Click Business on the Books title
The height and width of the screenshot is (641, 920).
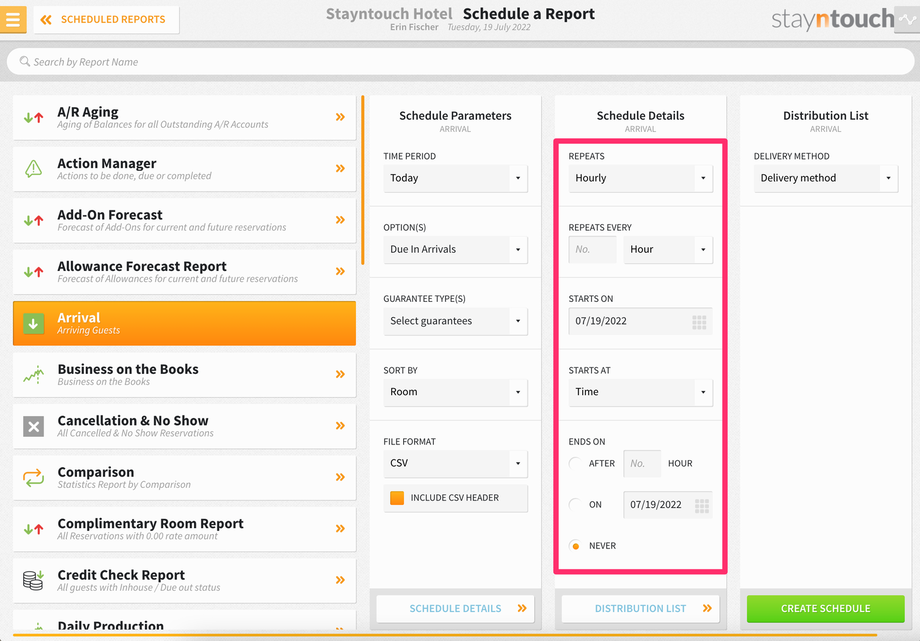pyautogui.click(x=128, y=369)
